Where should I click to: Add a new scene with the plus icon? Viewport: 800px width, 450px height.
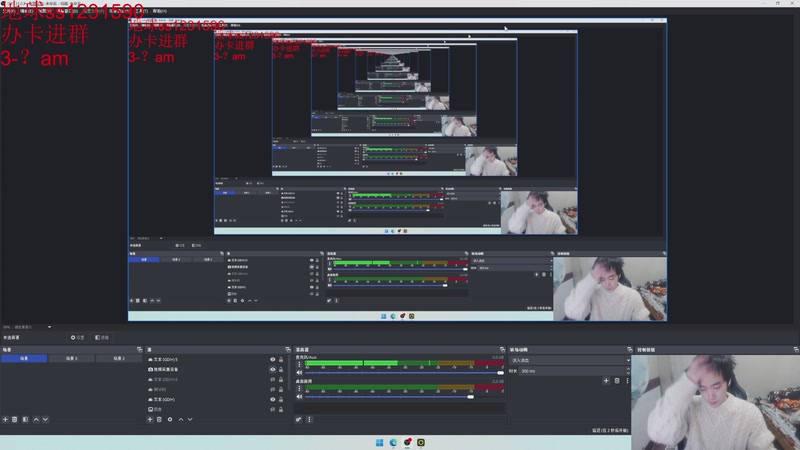point(5,419)
